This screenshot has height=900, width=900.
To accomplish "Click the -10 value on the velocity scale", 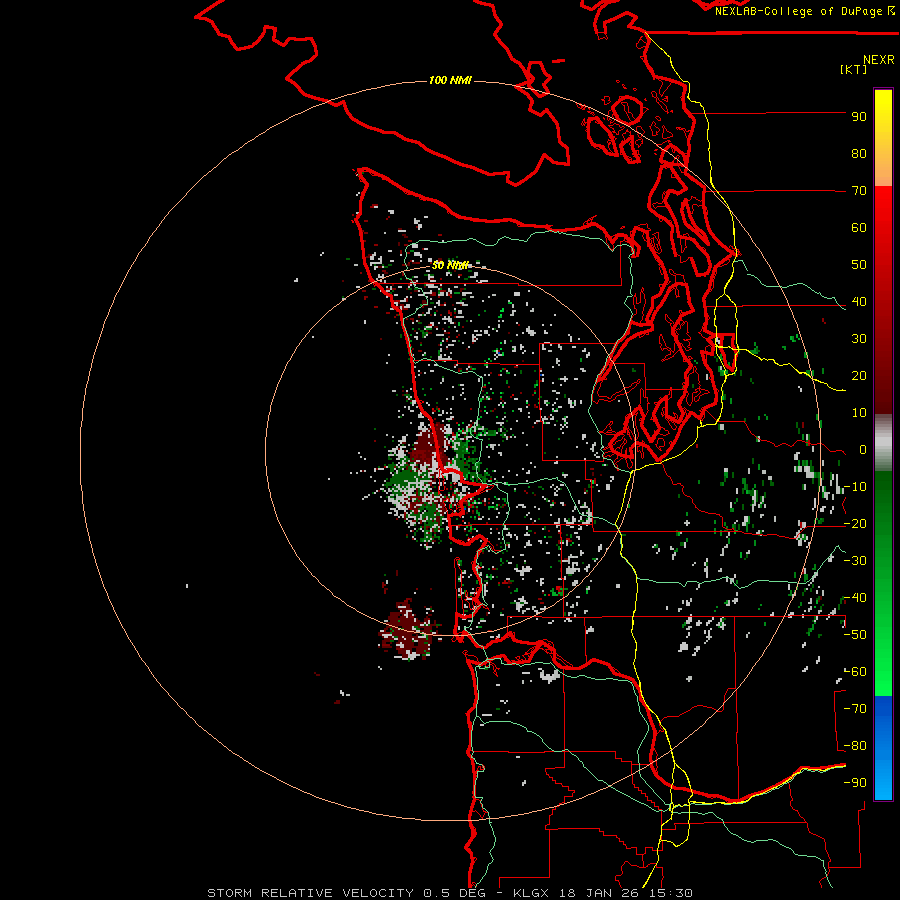I will point(855,487).
